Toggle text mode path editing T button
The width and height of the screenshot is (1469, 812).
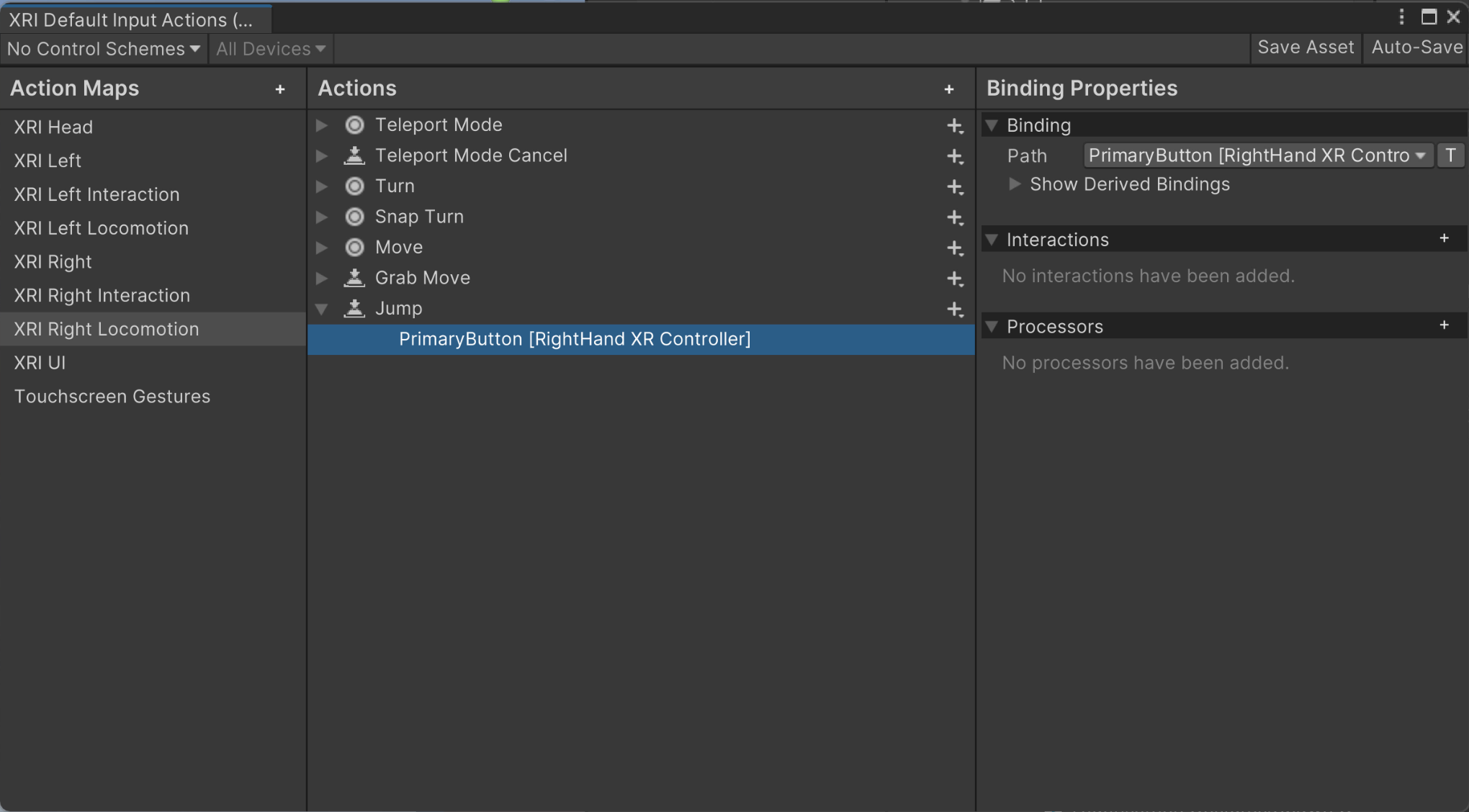click(x=1450, y=155)
